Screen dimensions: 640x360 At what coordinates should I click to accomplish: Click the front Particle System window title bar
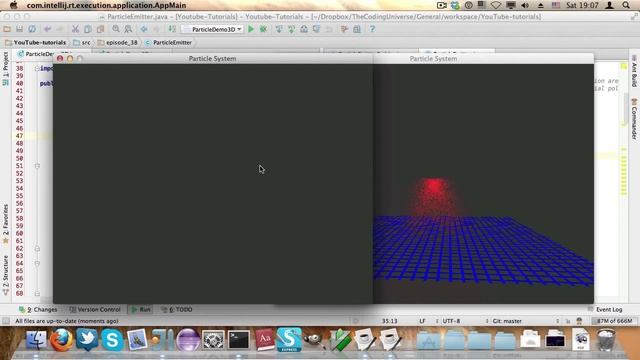click(x=212, y=58)
